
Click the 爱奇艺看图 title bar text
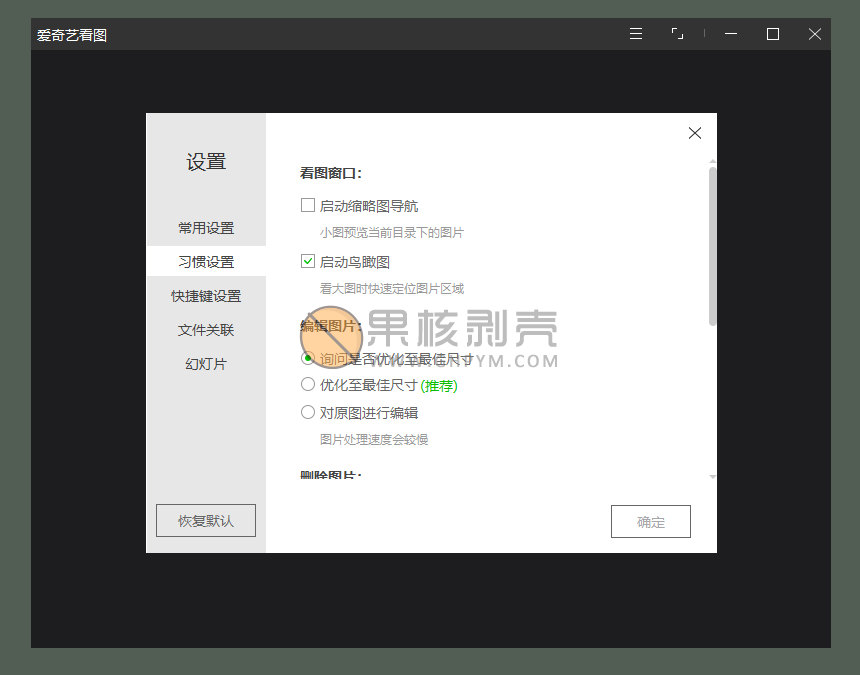72,35
